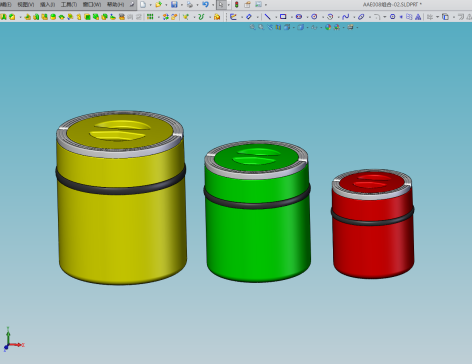
Task: Select the yellow container model
Action: tap(121, 197)
